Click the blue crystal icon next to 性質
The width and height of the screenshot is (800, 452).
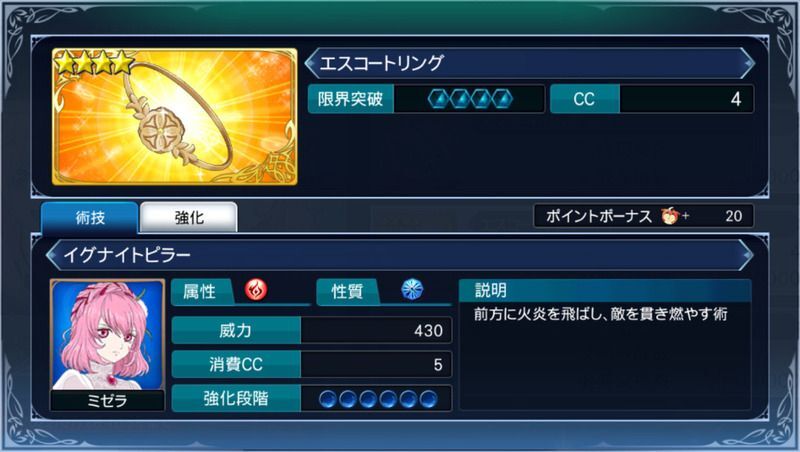click(412, 290)
